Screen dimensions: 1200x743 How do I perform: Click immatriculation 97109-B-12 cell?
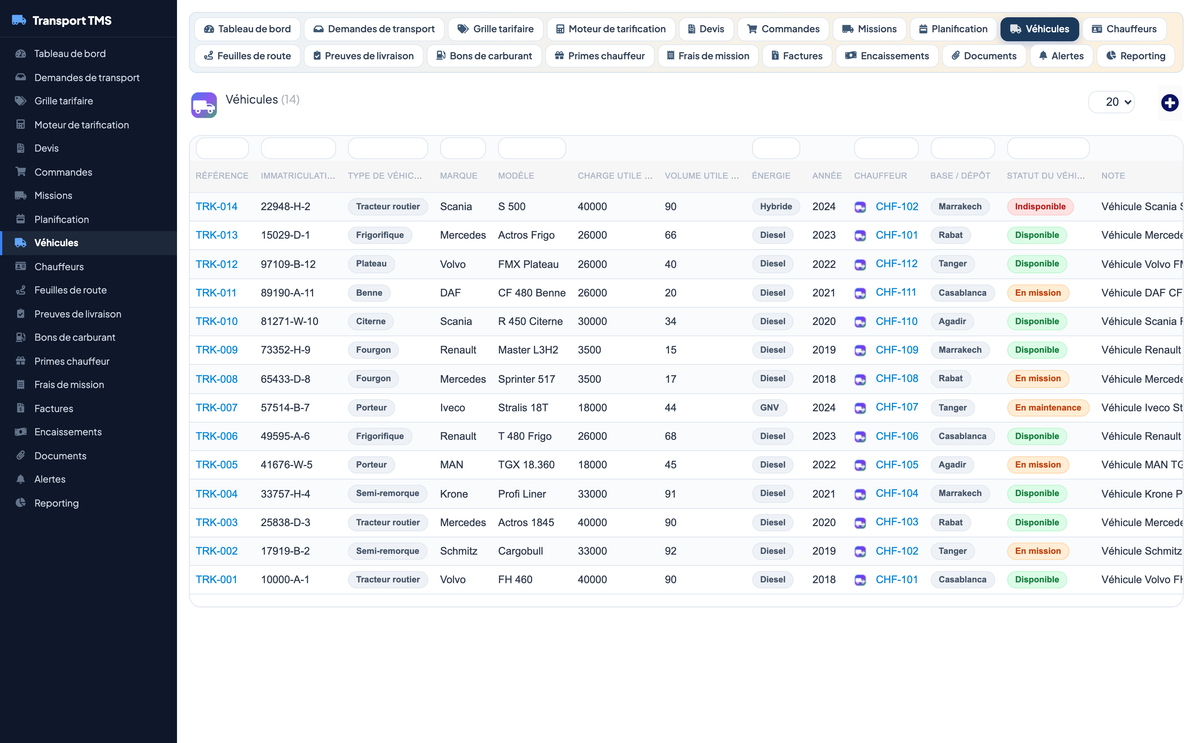pyautogui.click(x=288, y=265)
